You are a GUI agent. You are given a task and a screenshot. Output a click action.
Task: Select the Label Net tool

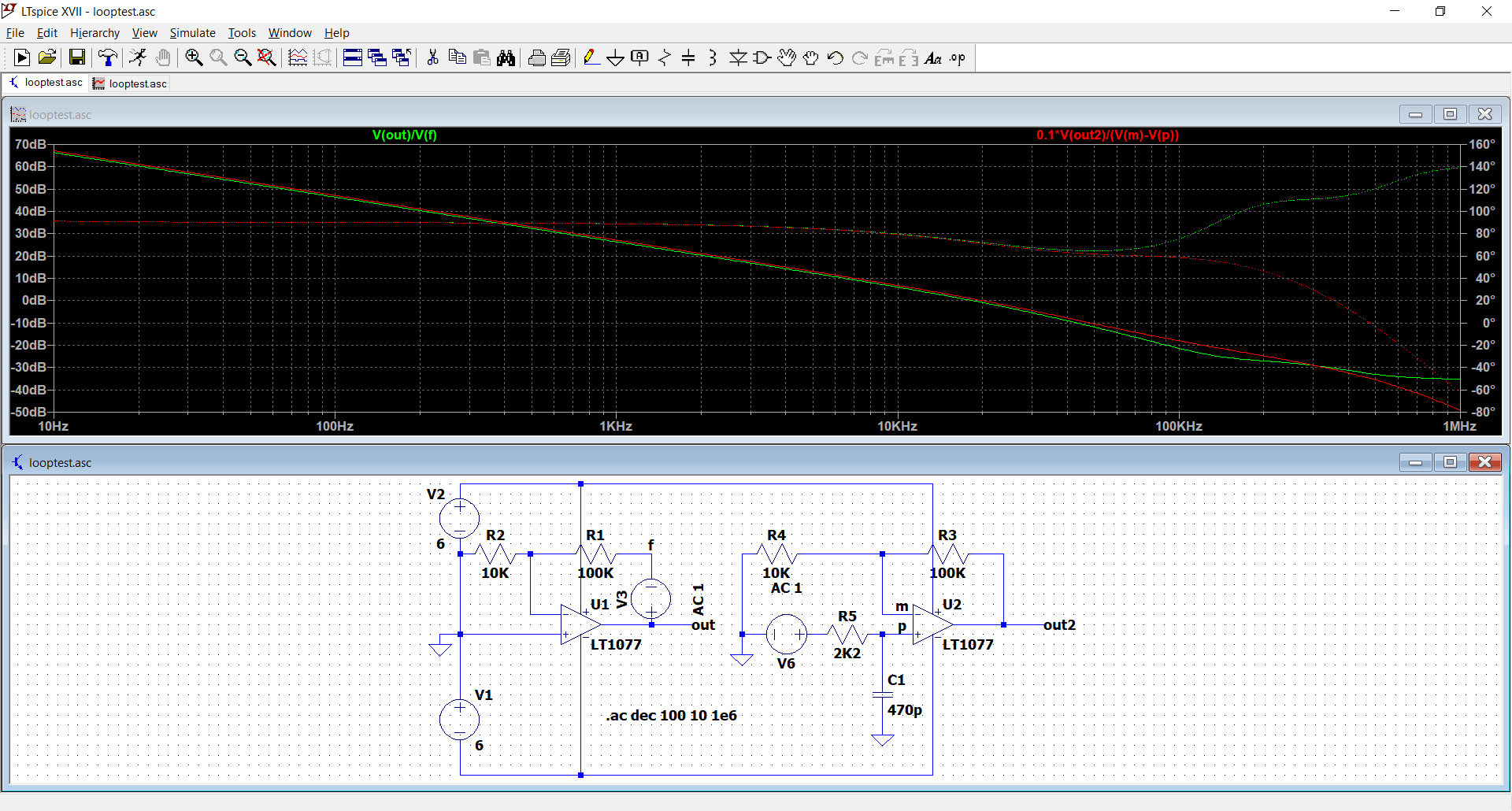(640, 57)
